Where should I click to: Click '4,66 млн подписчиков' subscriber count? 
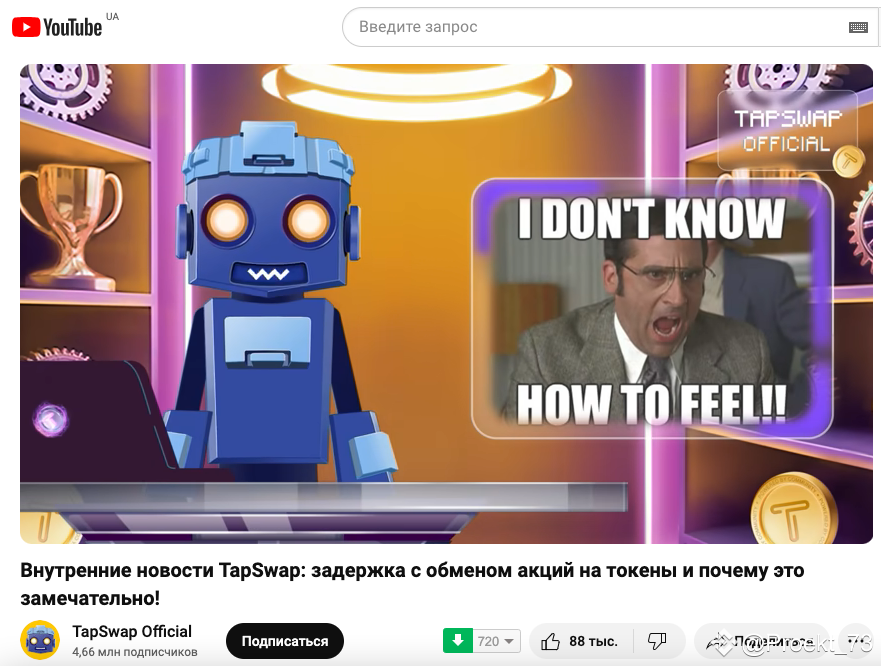(135, 652)
